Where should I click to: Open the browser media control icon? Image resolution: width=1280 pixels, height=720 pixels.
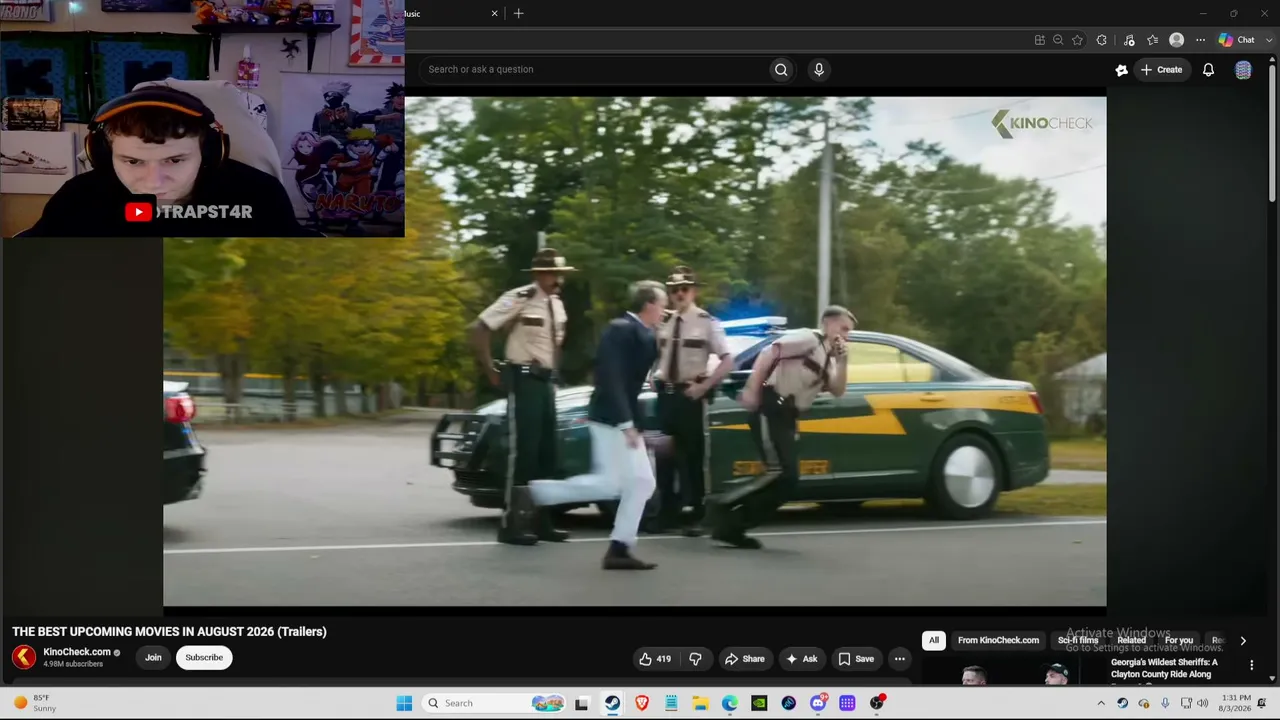pos(1129,40)
